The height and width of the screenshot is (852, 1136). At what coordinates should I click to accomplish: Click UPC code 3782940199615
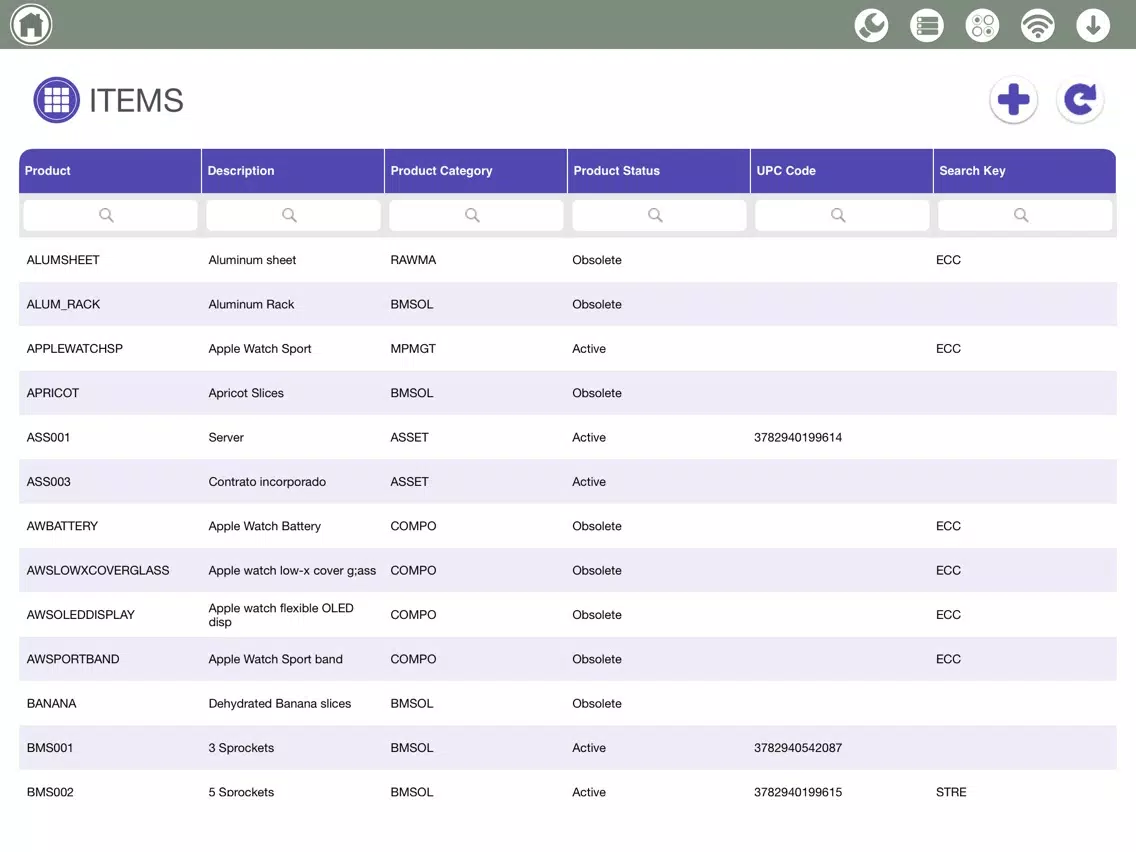[x=798, y=792]
